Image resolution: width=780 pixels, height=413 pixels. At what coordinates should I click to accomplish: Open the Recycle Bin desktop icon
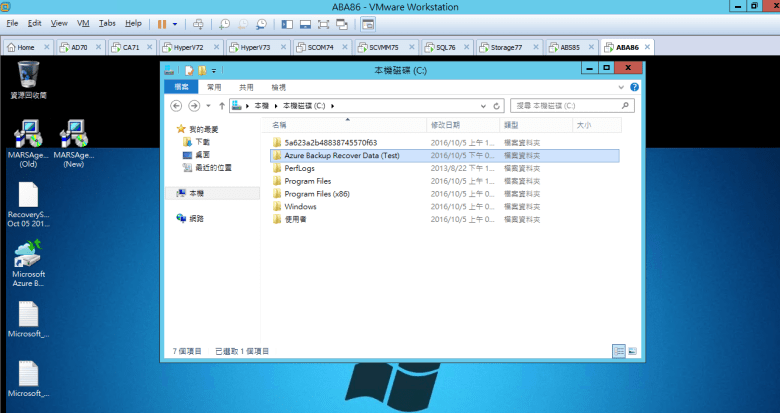[x=29, y=76]
